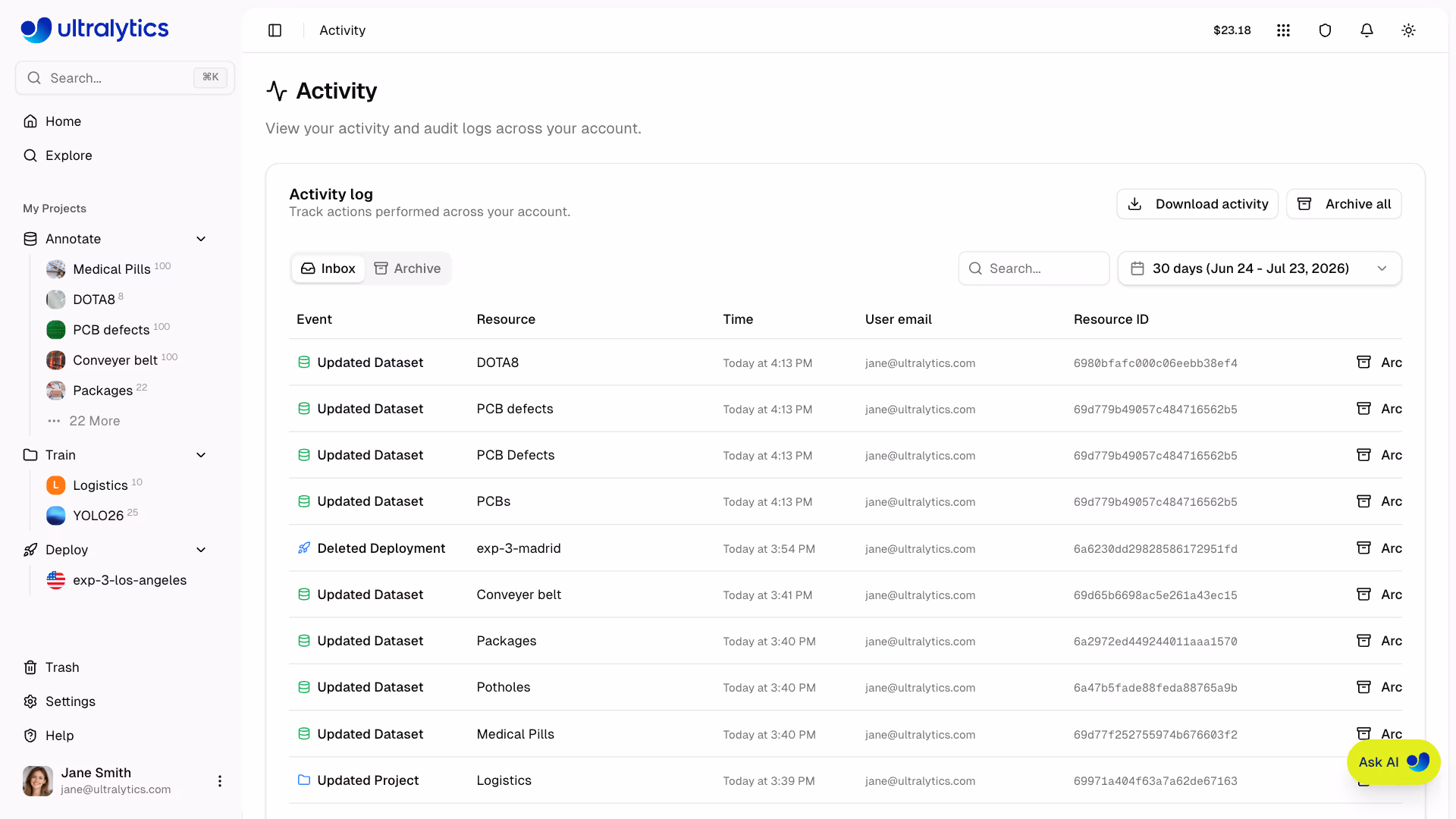Image resolution: width=1456 pixels, height=819 pixels.
Task: Click dataset icon in Medical Pills row
Action: [304, 734]
